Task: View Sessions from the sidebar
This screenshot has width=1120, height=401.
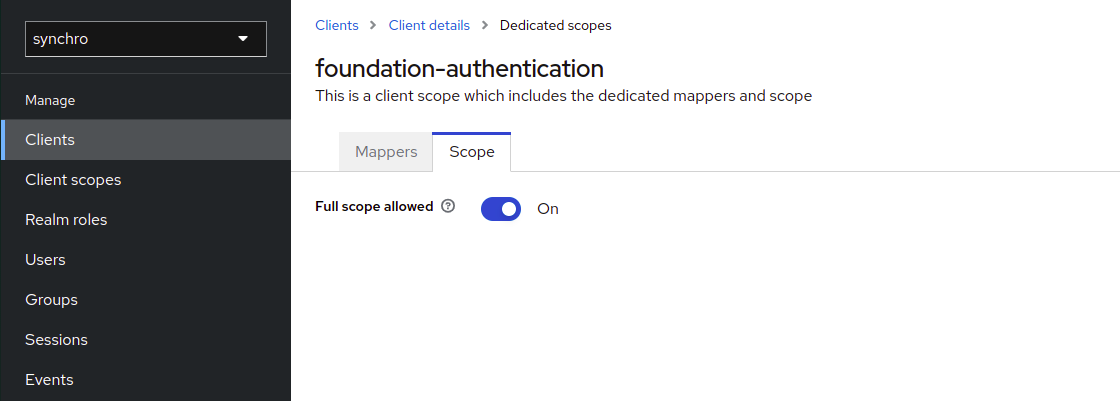Action: 56,340
